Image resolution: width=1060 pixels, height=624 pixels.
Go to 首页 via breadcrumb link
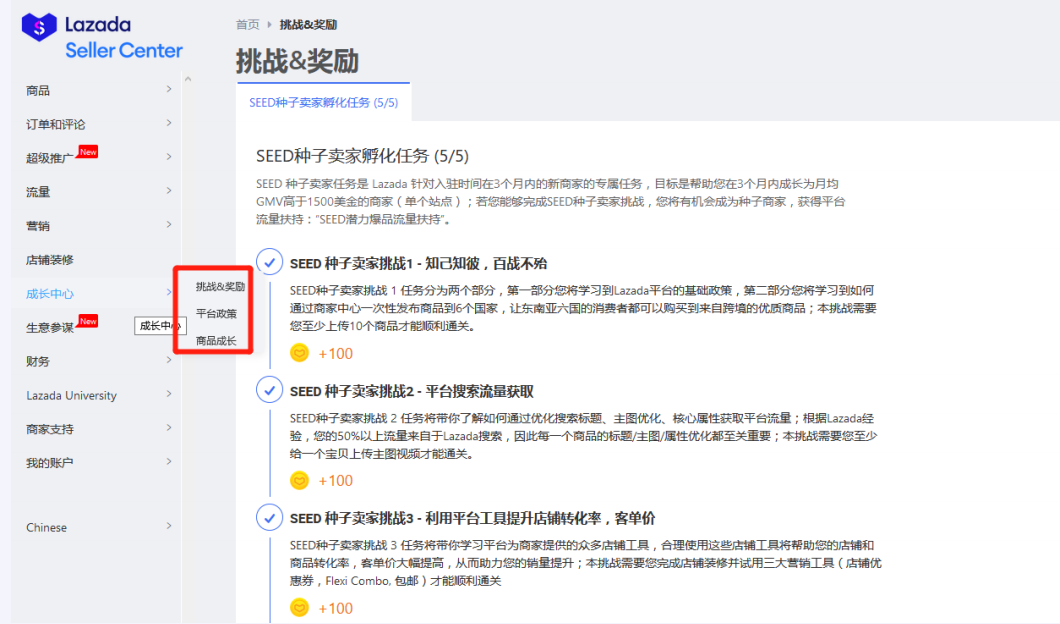coord(247,25)
